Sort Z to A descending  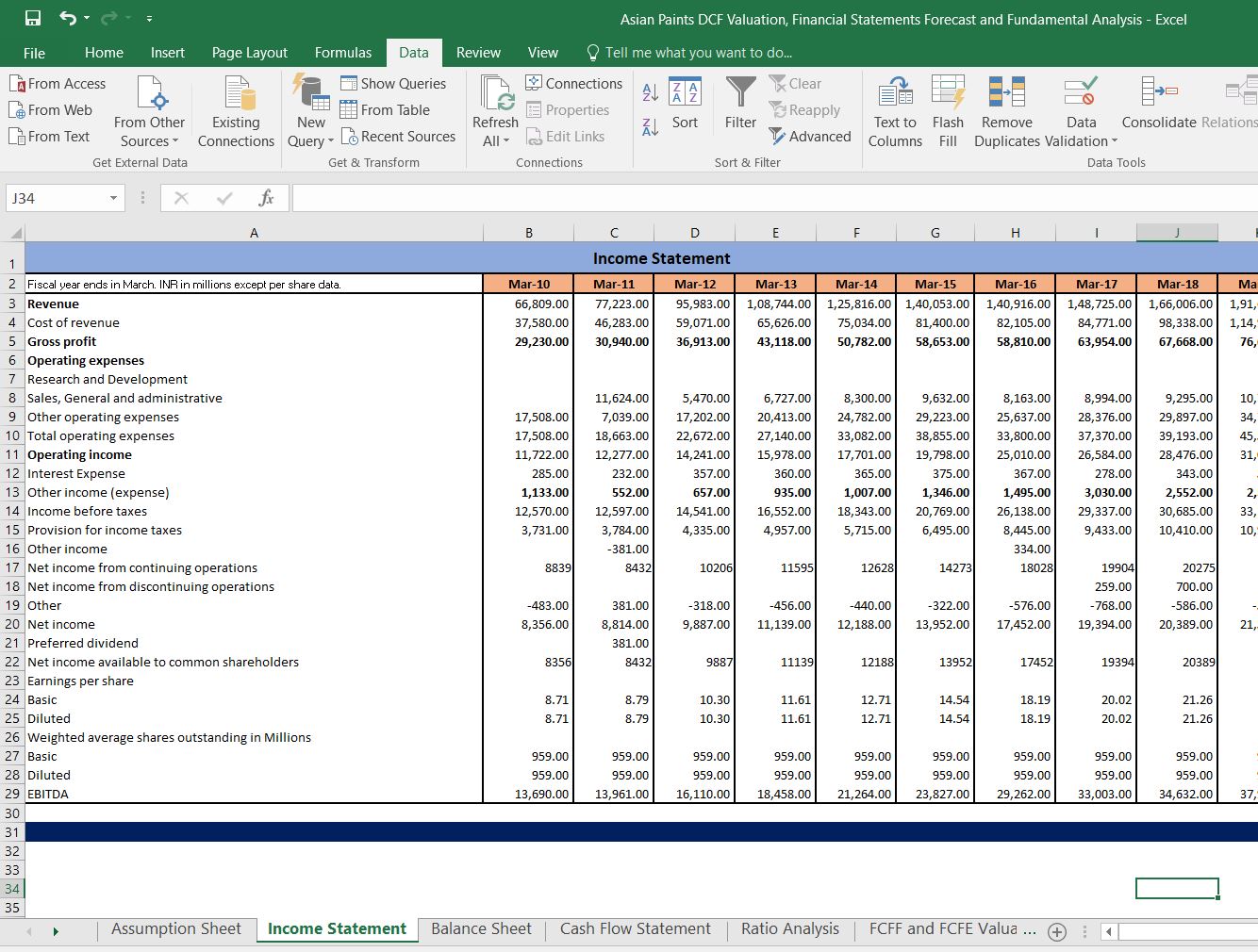[x=650, y=127]
